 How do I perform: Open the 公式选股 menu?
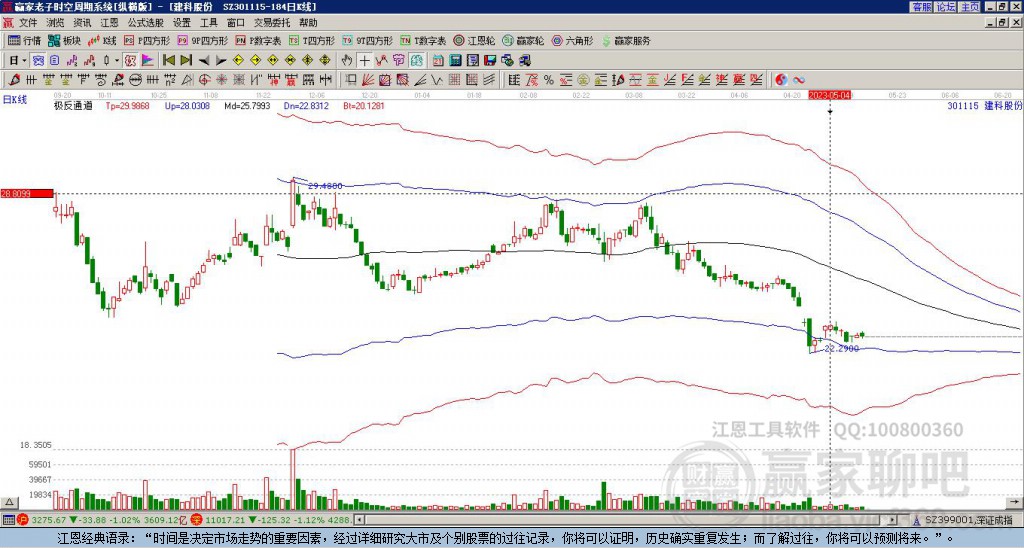point(146,23)
